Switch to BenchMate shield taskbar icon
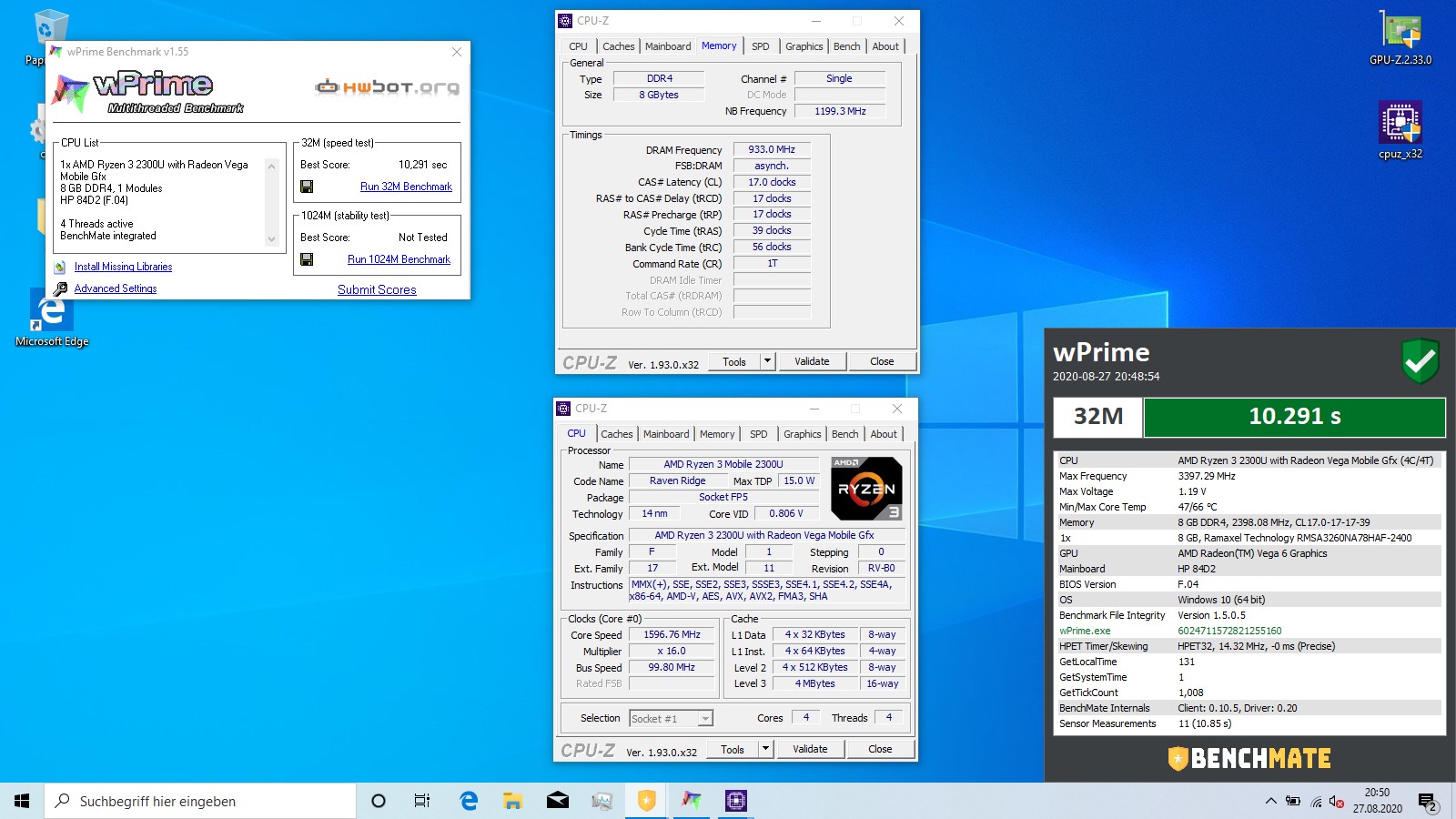This screenshot has height=819, width=1456. click(x=647, y=801)
